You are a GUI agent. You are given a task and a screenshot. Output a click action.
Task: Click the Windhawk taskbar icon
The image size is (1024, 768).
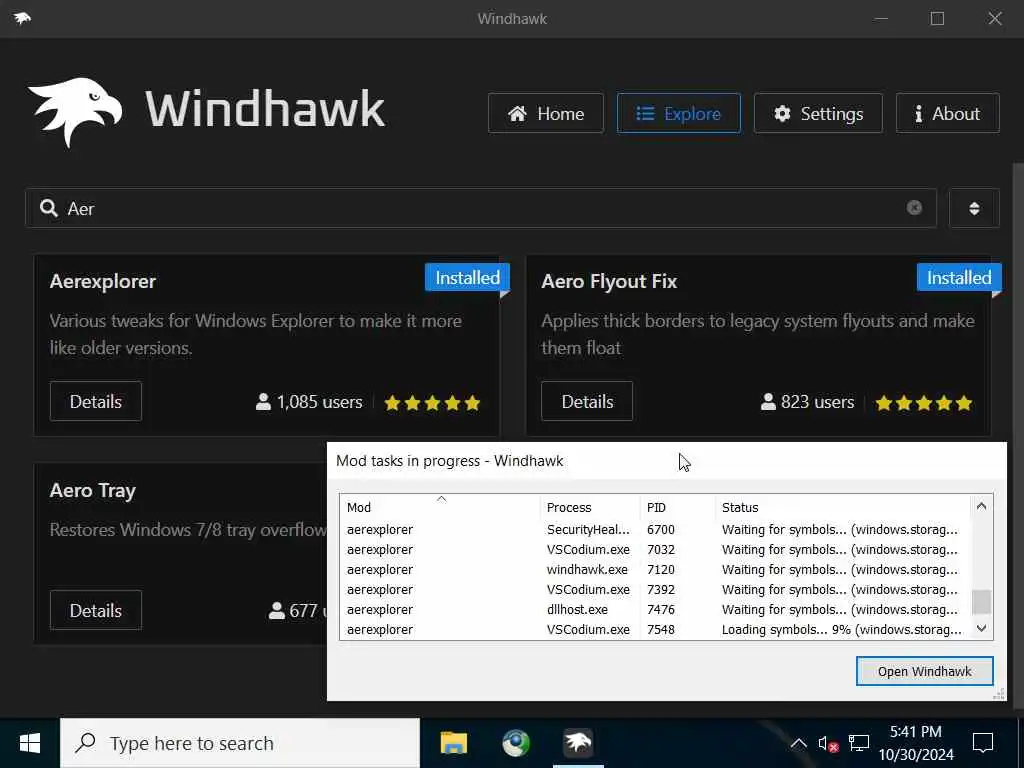coord(578,743)
